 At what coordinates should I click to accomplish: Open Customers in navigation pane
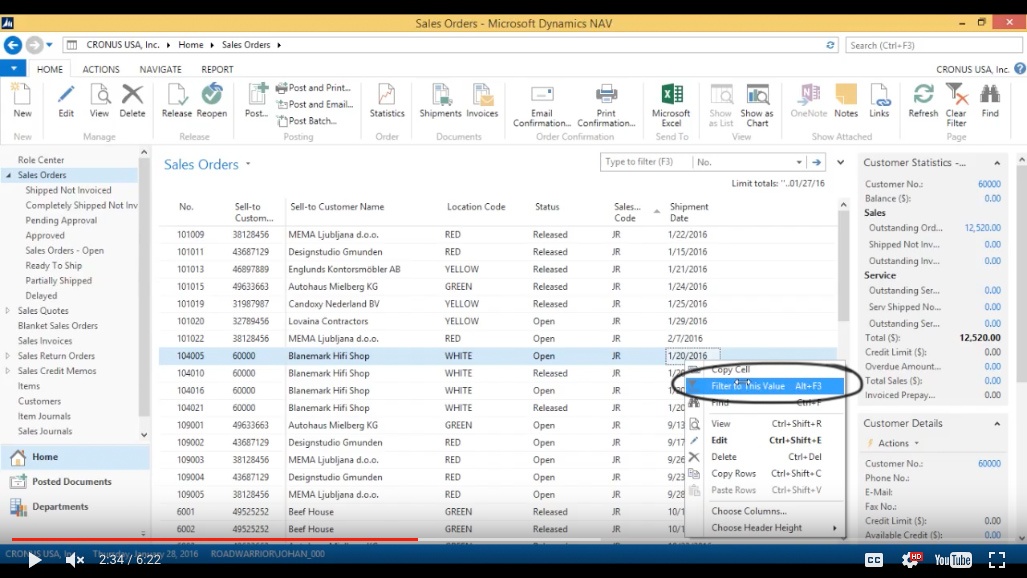point(39,401)
